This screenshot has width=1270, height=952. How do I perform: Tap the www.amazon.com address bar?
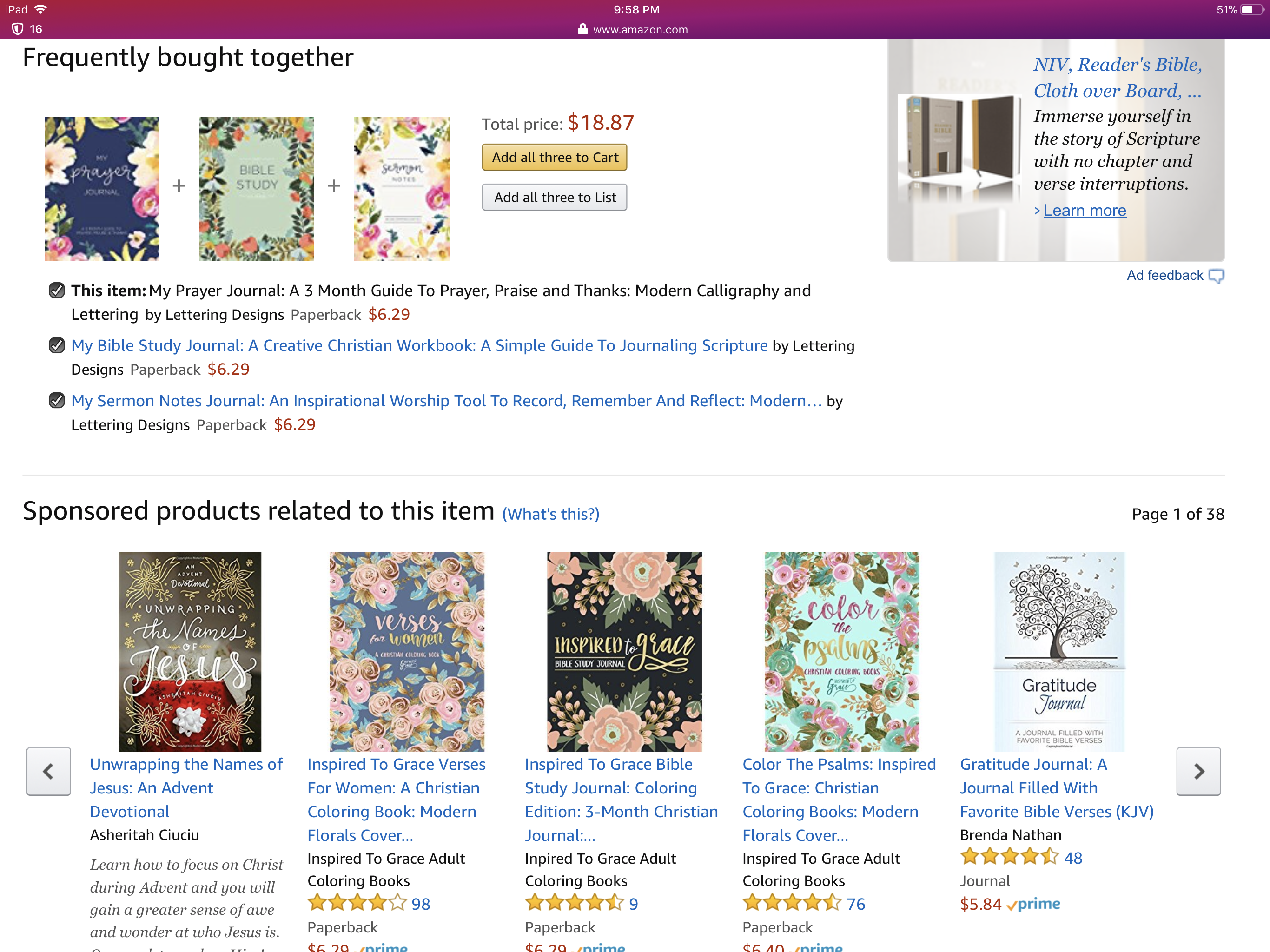(x=640, y=29)
